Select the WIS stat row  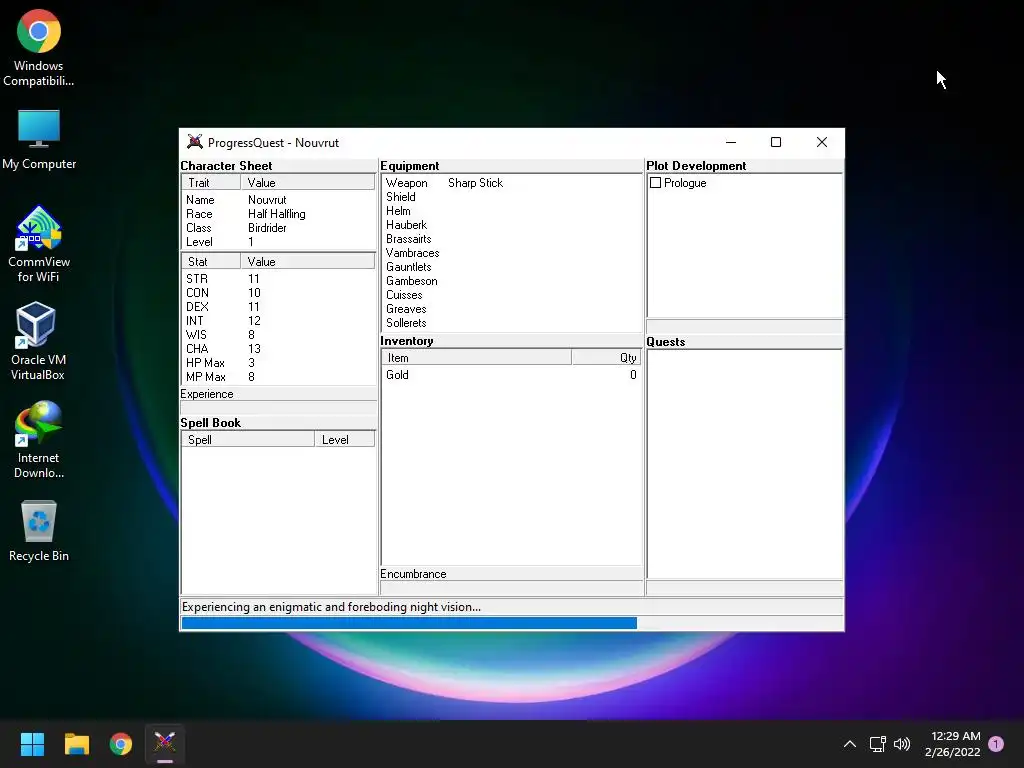278,335
